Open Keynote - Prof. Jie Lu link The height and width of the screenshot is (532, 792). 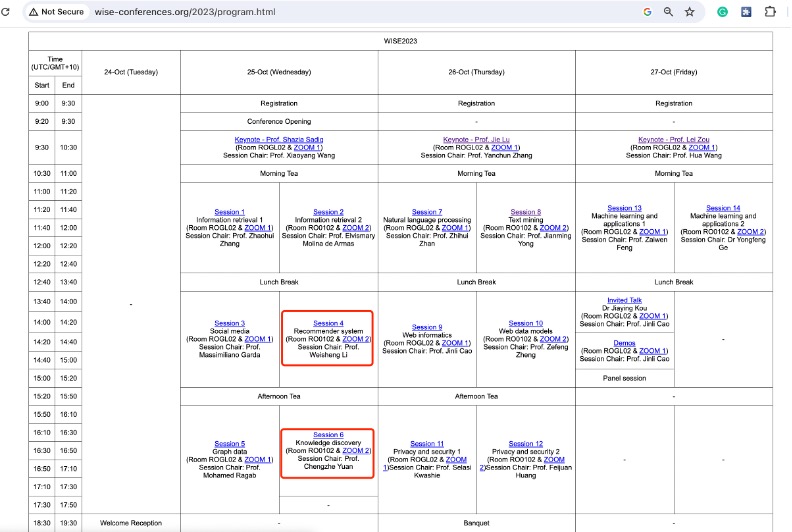(476, 139)
